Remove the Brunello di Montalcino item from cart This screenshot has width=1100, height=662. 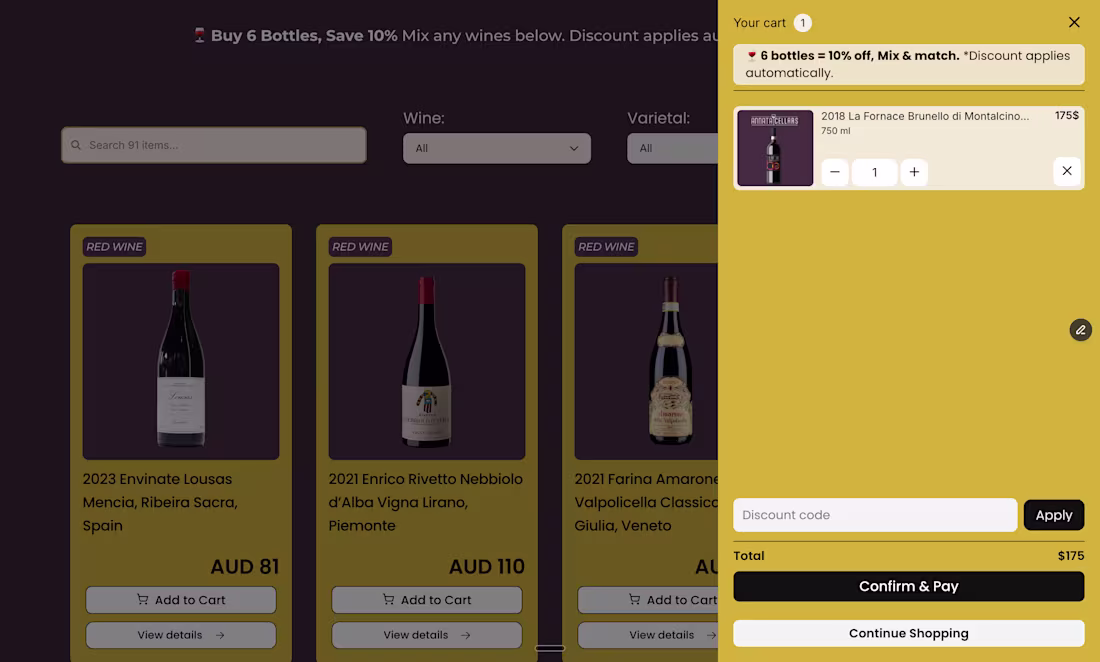point(1067,171)
